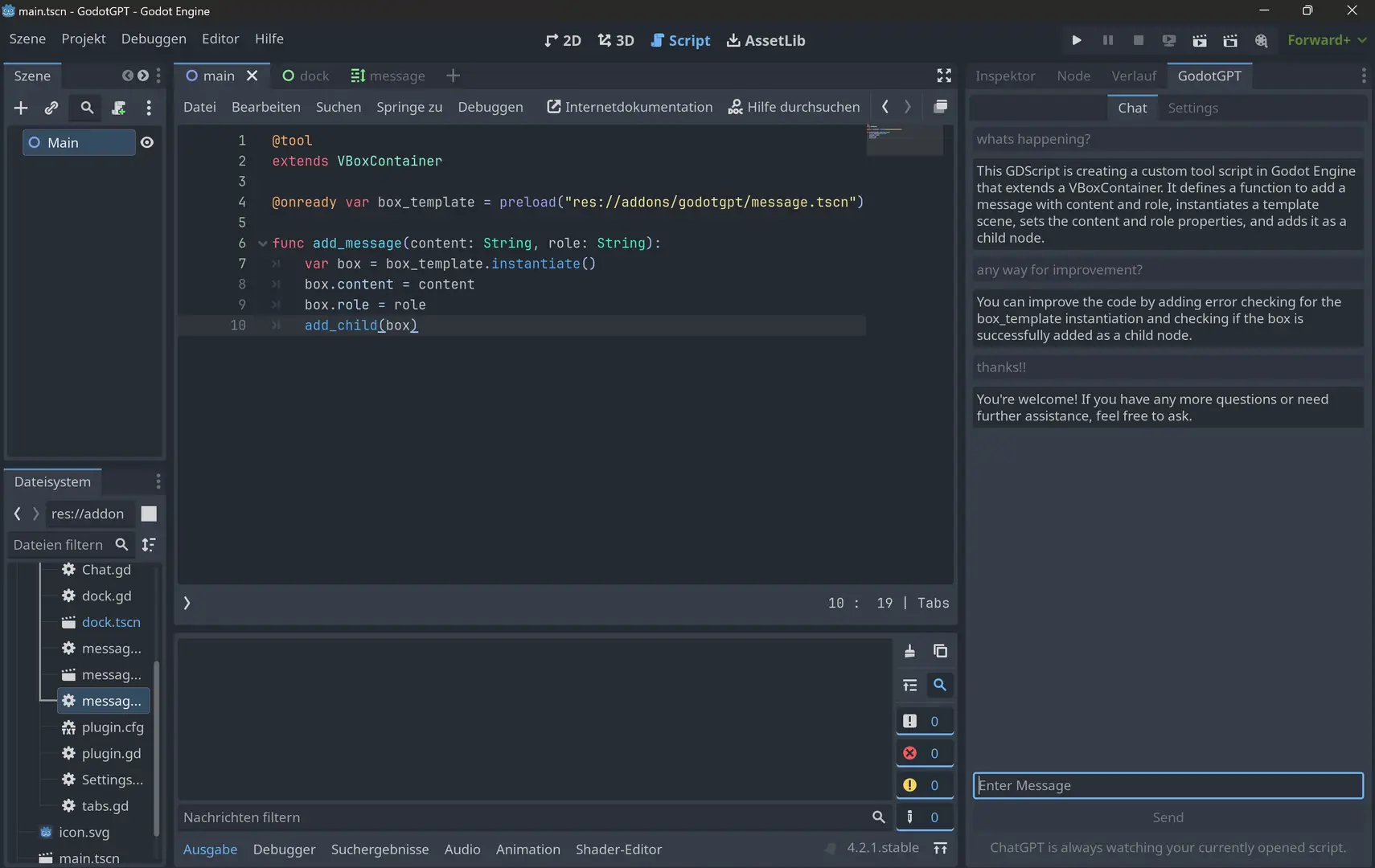This screenshot has width=1375, height=868.
Task: Sort files in Dateisystem
Action: coord(149,545)
